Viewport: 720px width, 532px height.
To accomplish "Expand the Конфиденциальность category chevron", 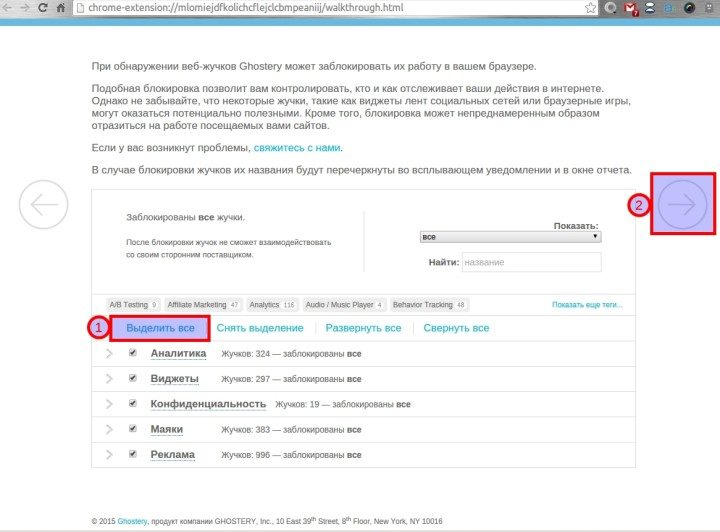I will [109, 404].
